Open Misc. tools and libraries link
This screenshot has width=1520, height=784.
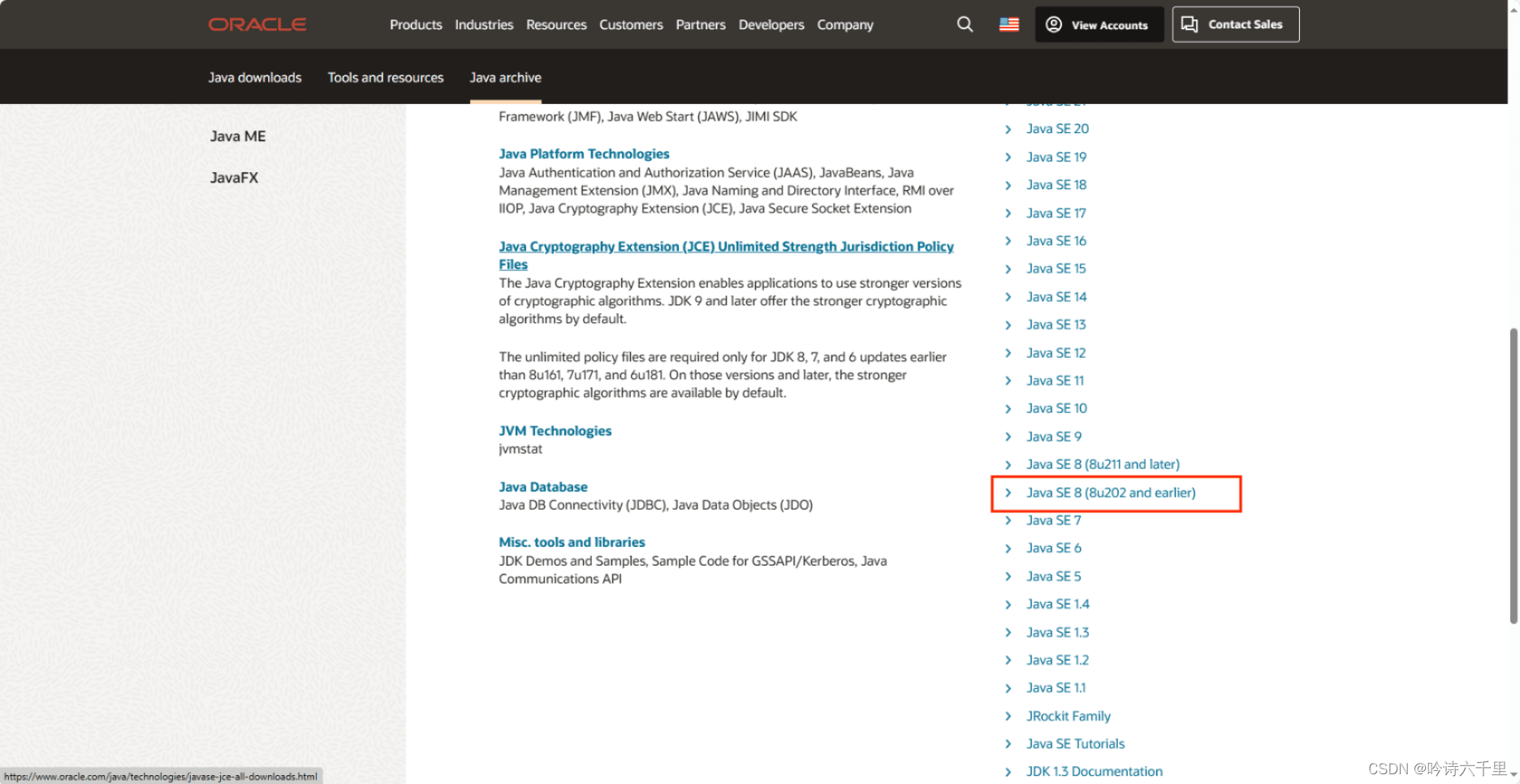click(572, 541)
